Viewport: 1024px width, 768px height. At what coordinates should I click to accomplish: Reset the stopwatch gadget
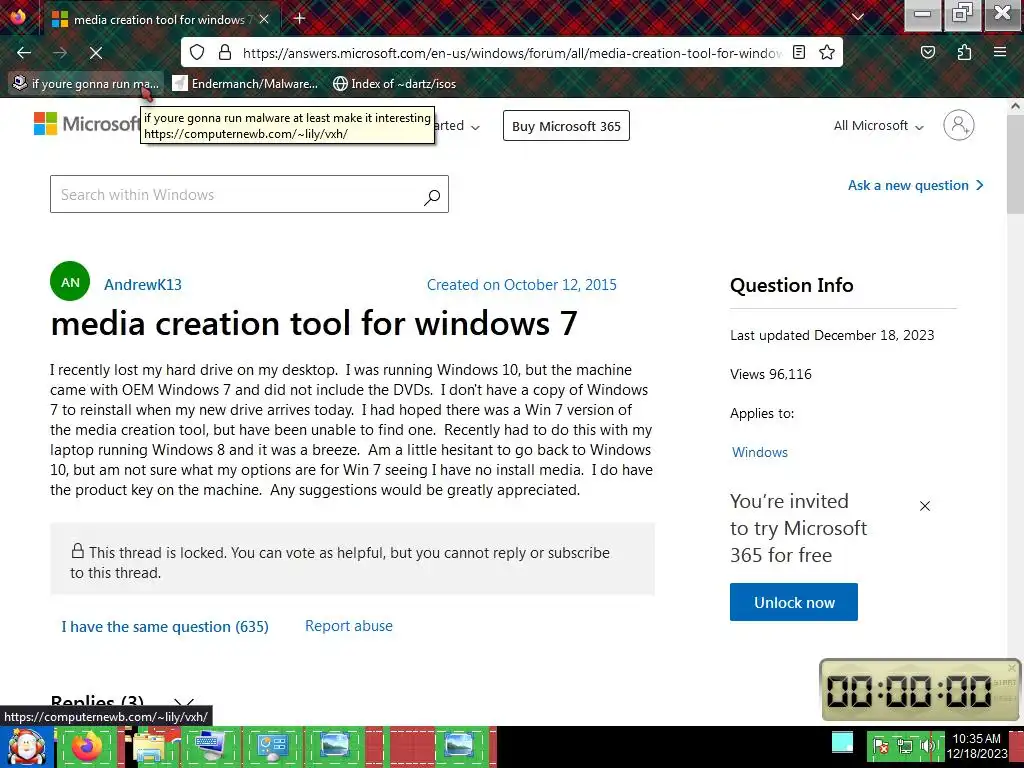[1004, 699]
